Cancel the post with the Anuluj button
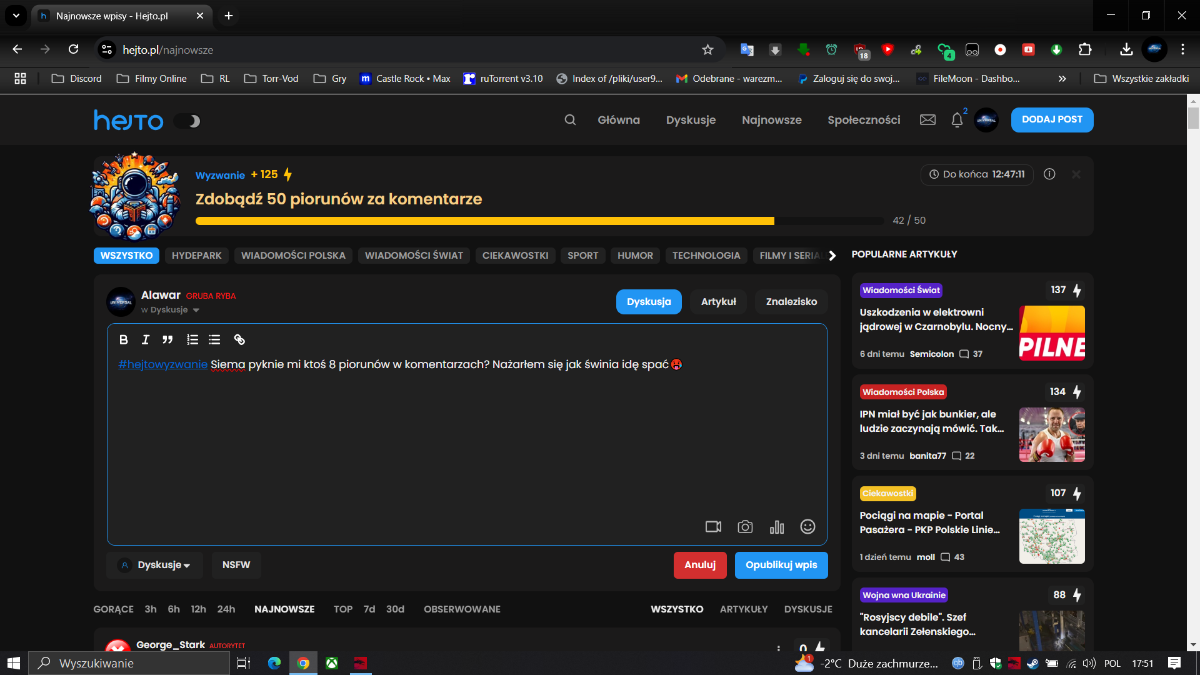This screenshot has height=675, width=1200. pos(700,565)
